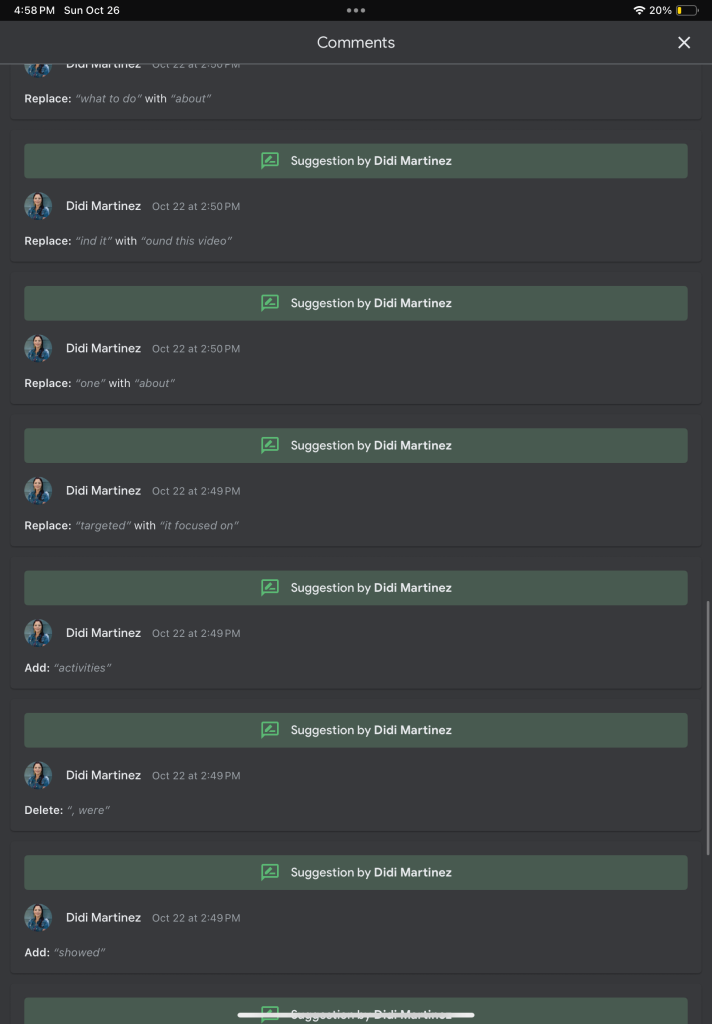Tap the suggestion icon above Delete ', were'
This screenshot has height=1024, width=712.
pos(270,730)
